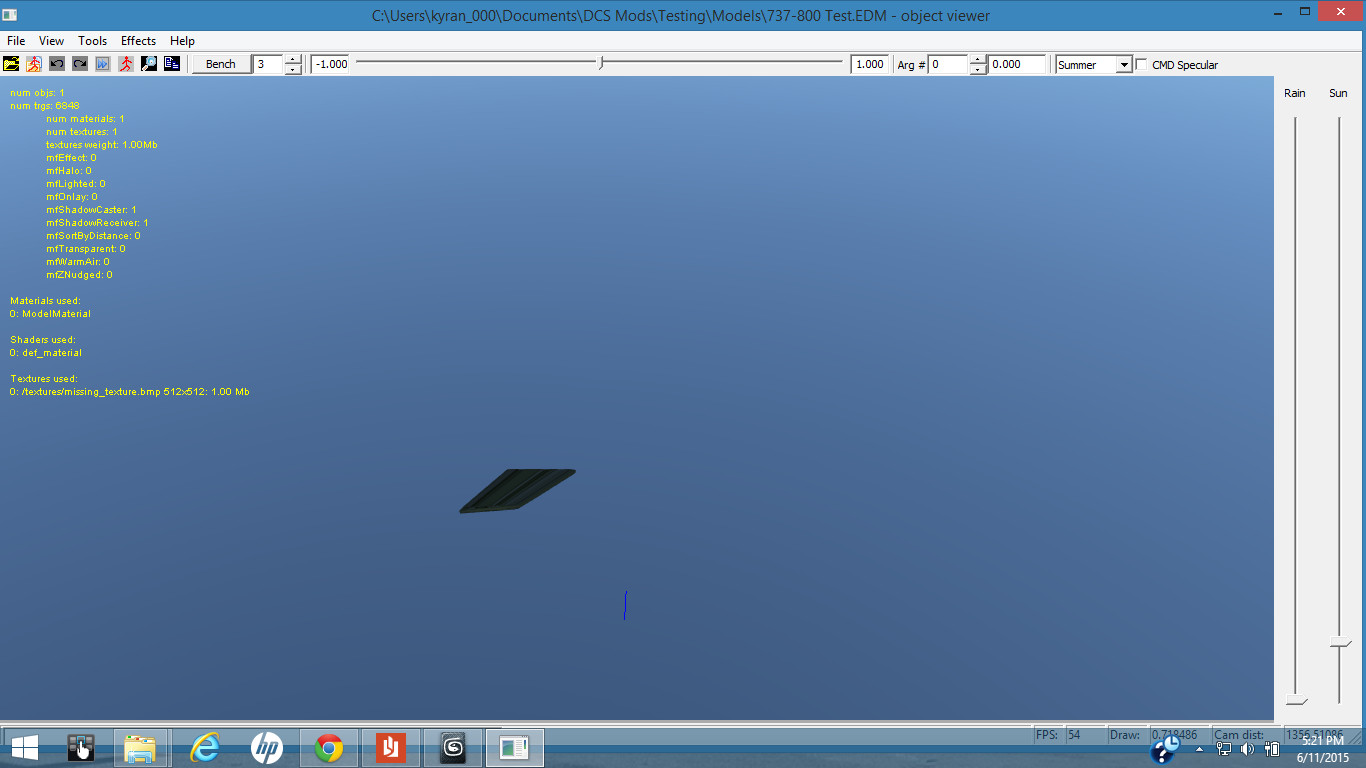Open the HP app from the taskbar
The image size is (1366, 768).
[266, 747]
